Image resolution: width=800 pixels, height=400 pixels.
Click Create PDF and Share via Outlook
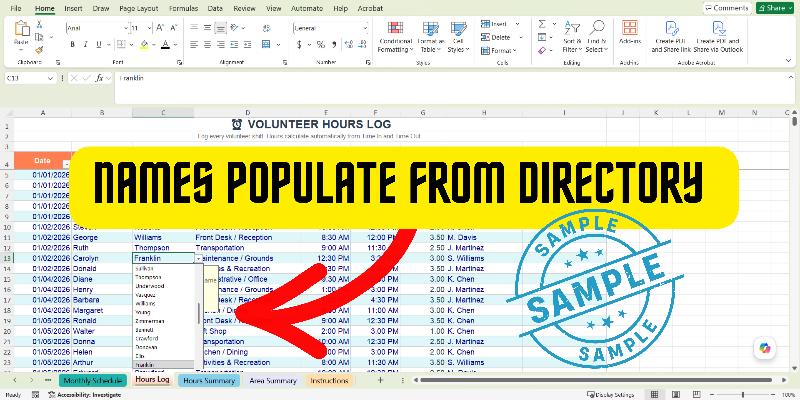tap(719, 37)
